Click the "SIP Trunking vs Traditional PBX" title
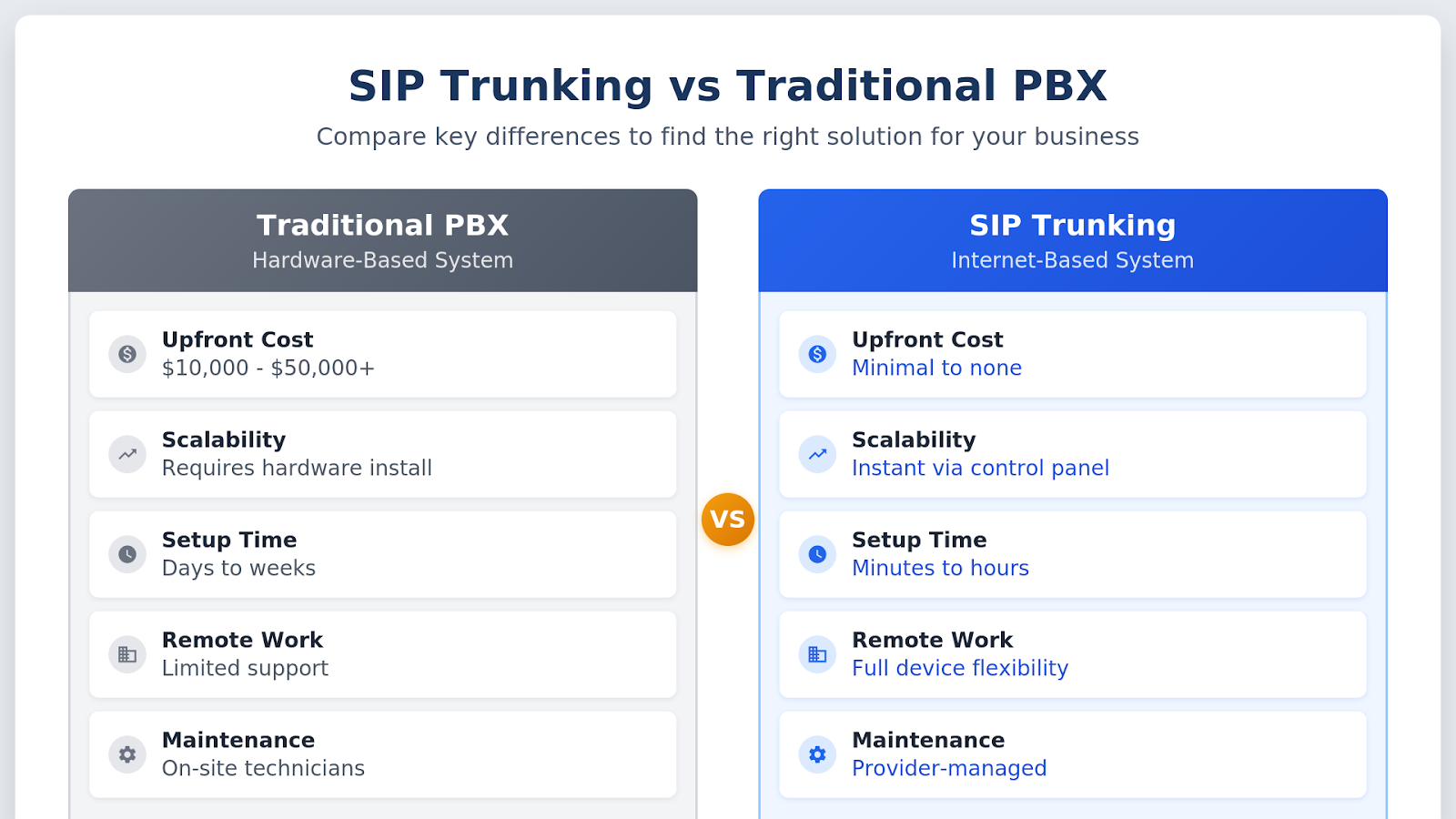Image resolution: width=1456 pixels, height=819 pixels. pos(727,86)
